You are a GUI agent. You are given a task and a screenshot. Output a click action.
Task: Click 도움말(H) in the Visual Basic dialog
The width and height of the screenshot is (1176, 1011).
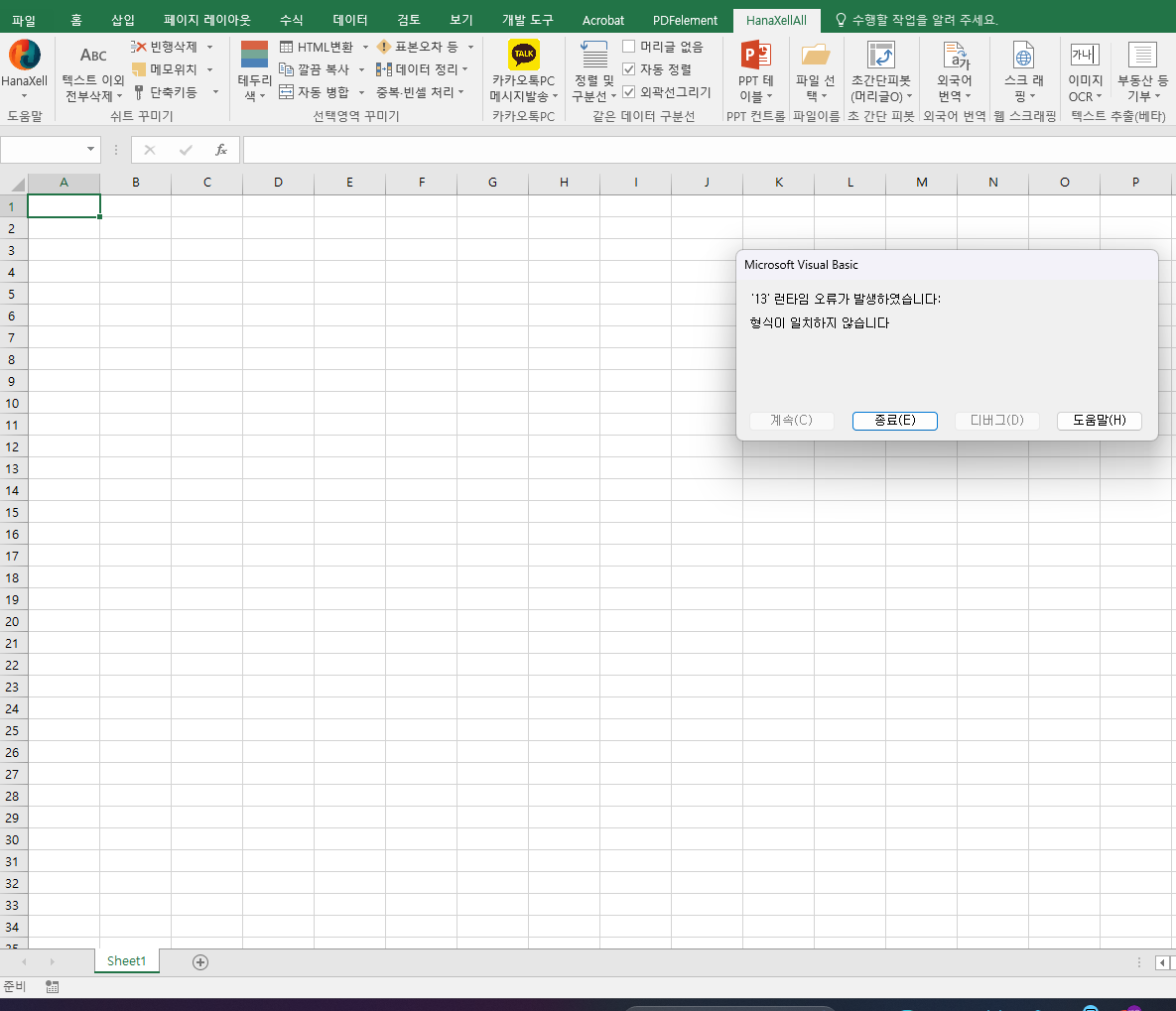(x=1099, y=421)
